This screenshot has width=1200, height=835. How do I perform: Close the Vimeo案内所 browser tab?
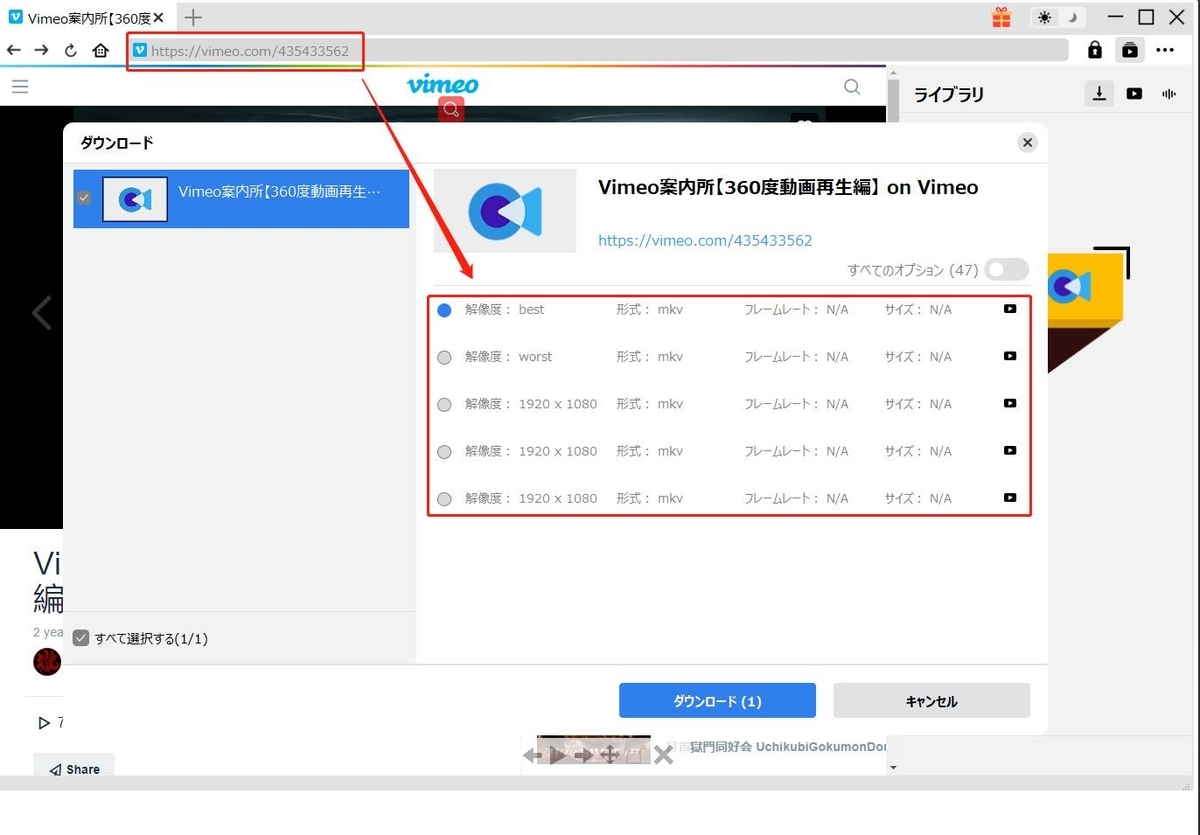158,17
